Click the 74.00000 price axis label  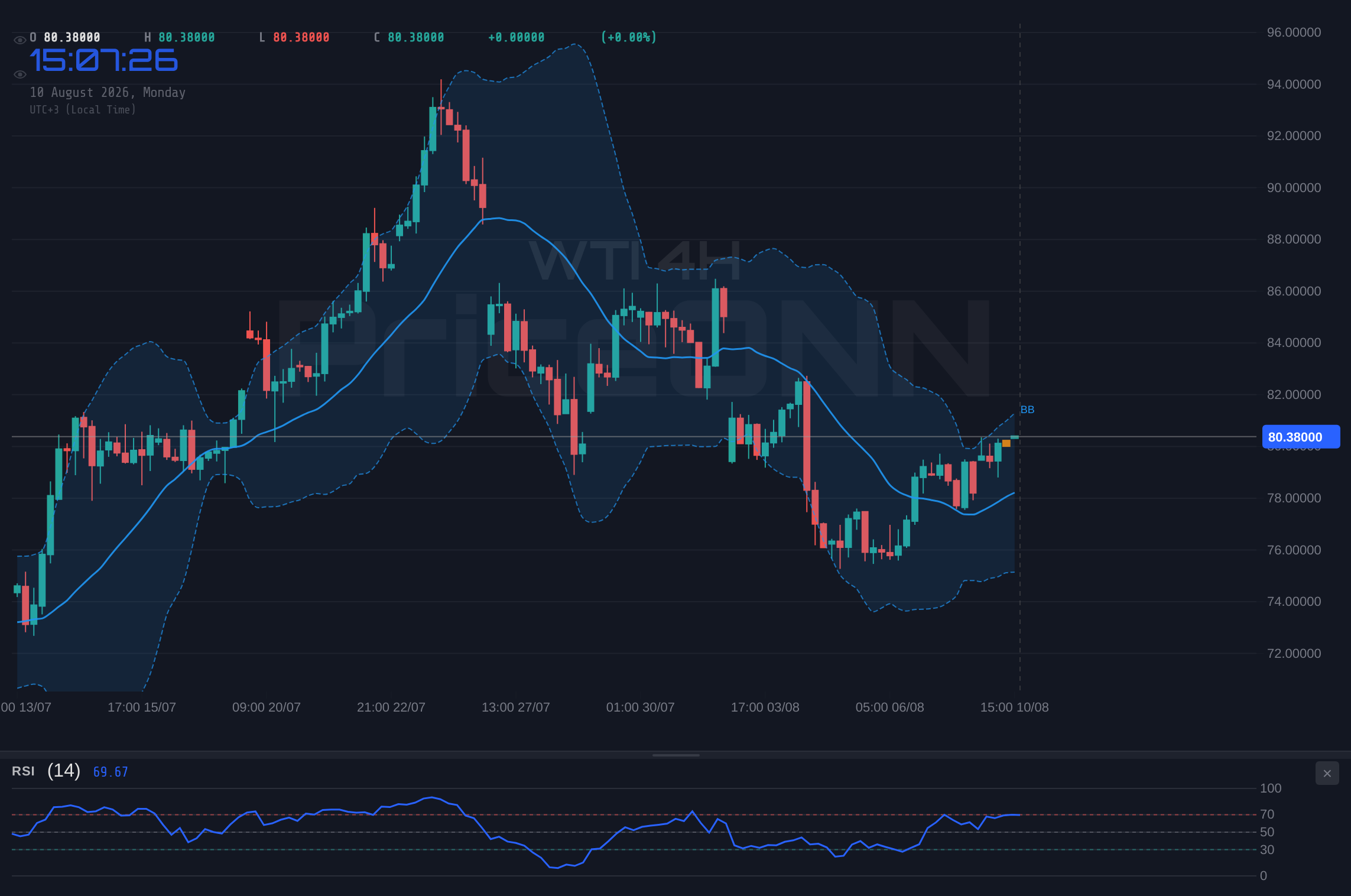(1294, 602)
